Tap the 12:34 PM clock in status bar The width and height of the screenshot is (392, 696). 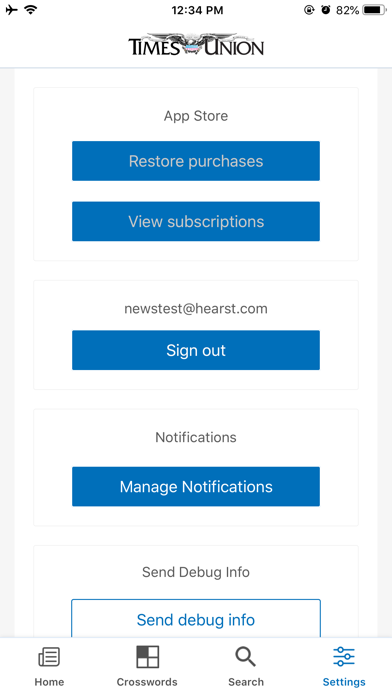(197, 10)
